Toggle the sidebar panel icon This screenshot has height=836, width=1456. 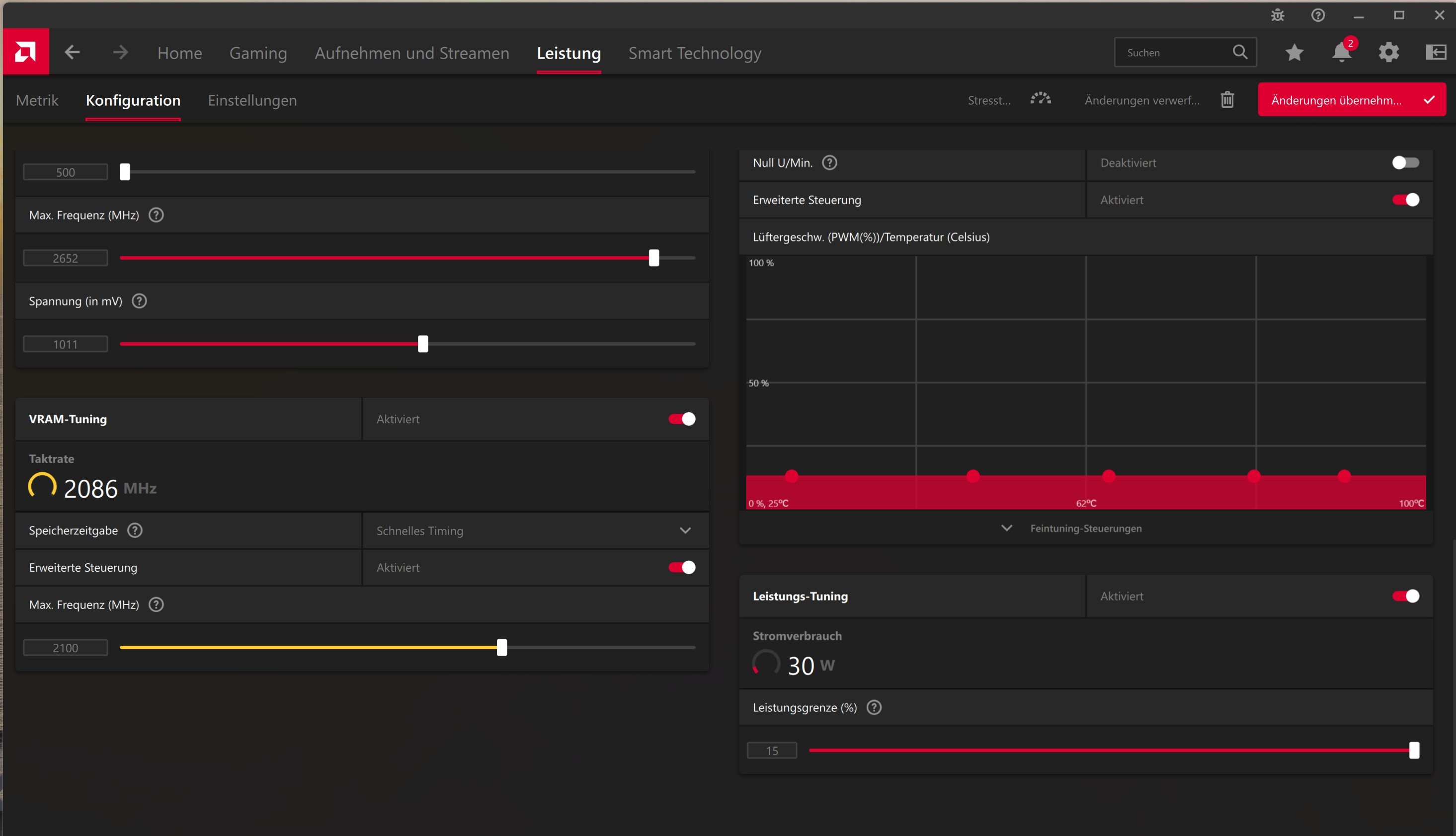pyautogui.click(x=1436, y=52)
